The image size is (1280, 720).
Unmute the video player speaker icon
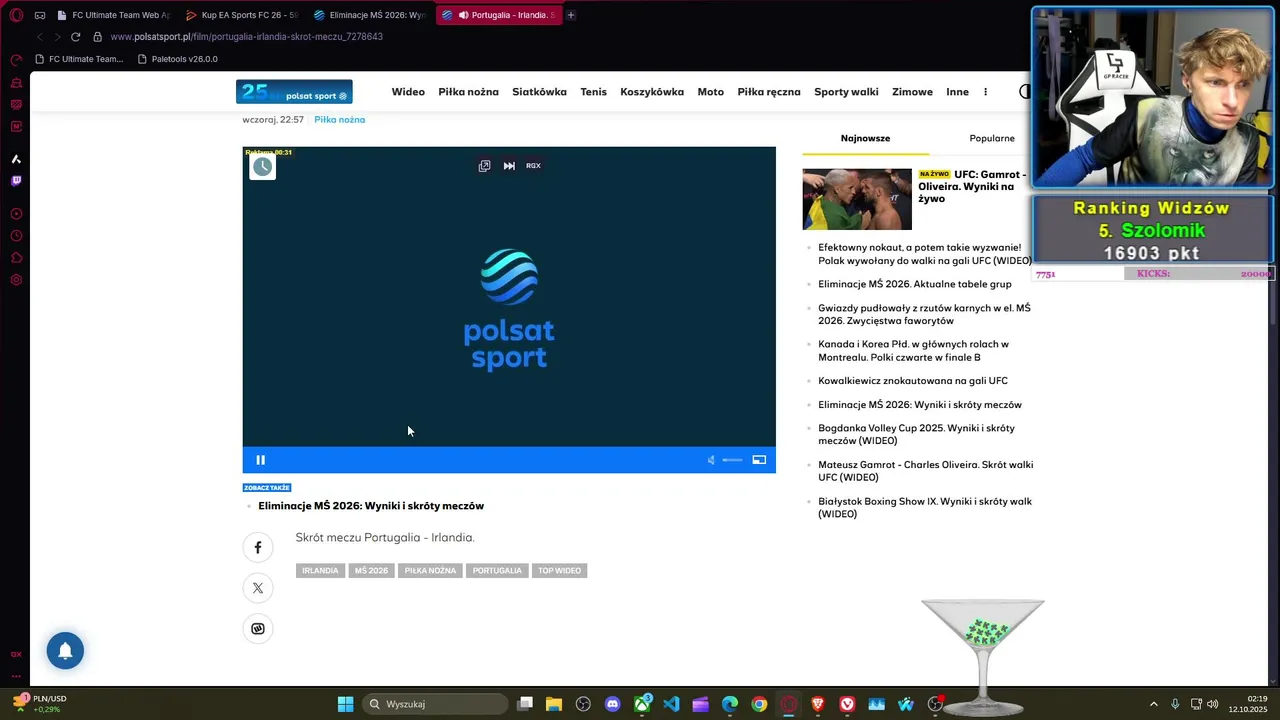[x=711, y=460]
